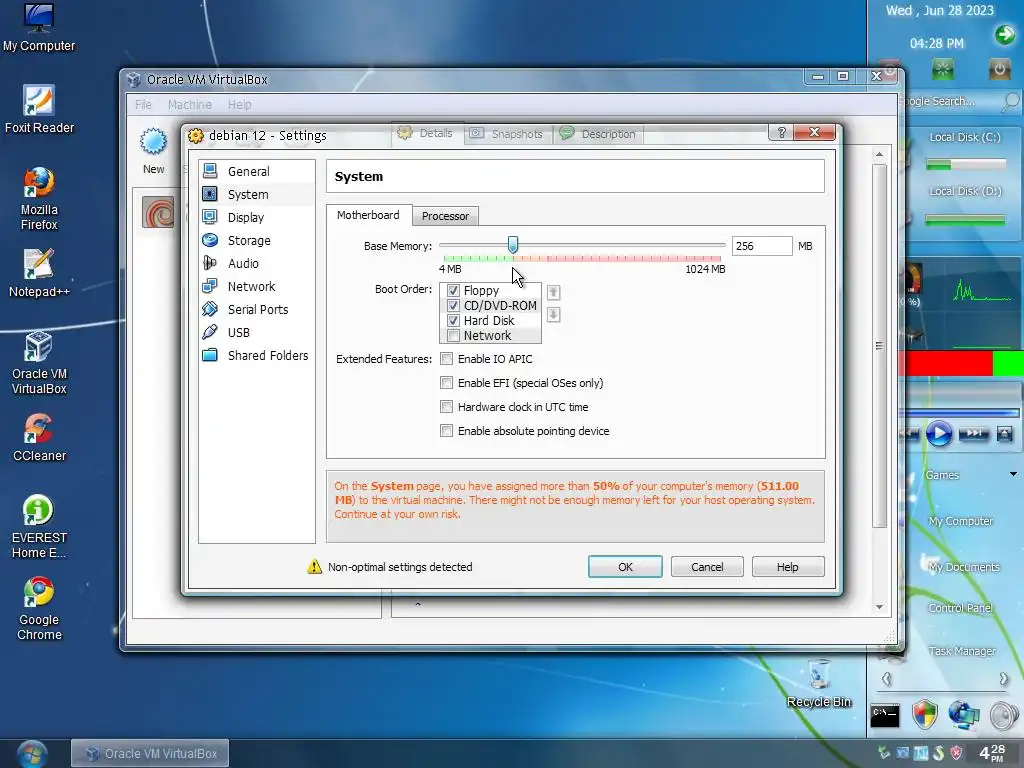Open the Help menu in VirtualBox

click(240, 104)
